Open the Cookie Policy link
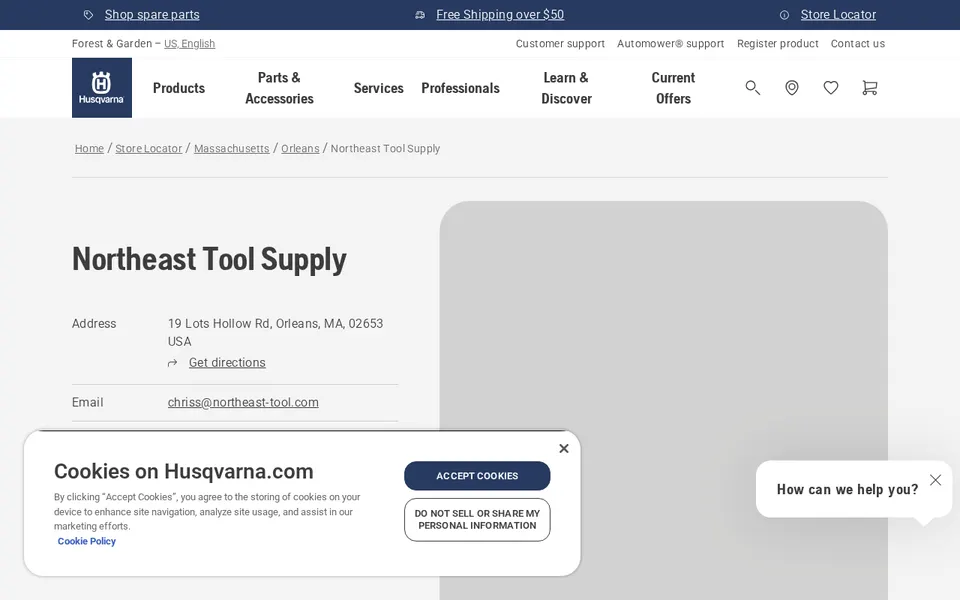The height and width of the screenshot is (600, 960). pos(86,541)
